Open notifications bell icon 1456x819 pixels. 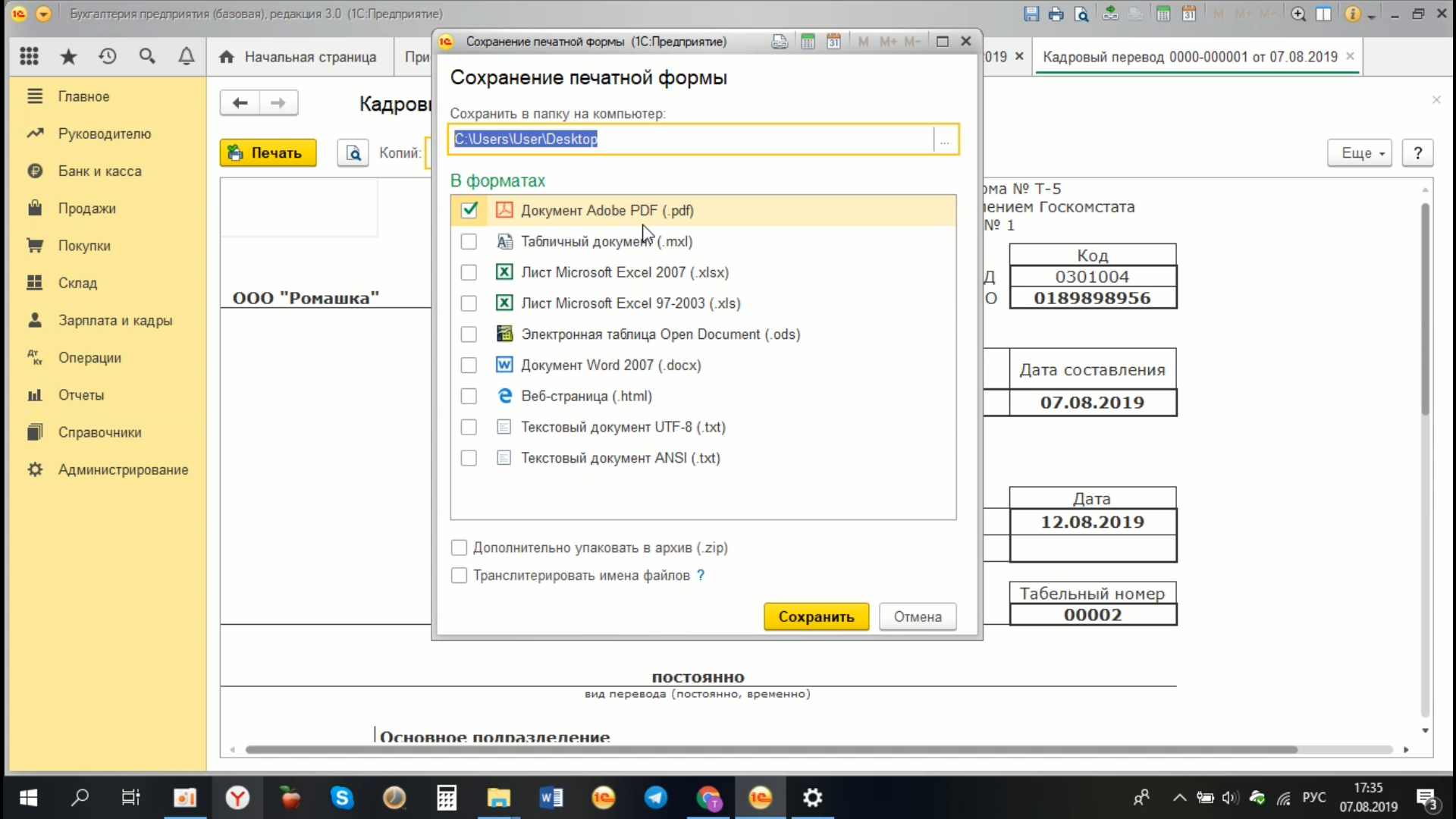187,56
